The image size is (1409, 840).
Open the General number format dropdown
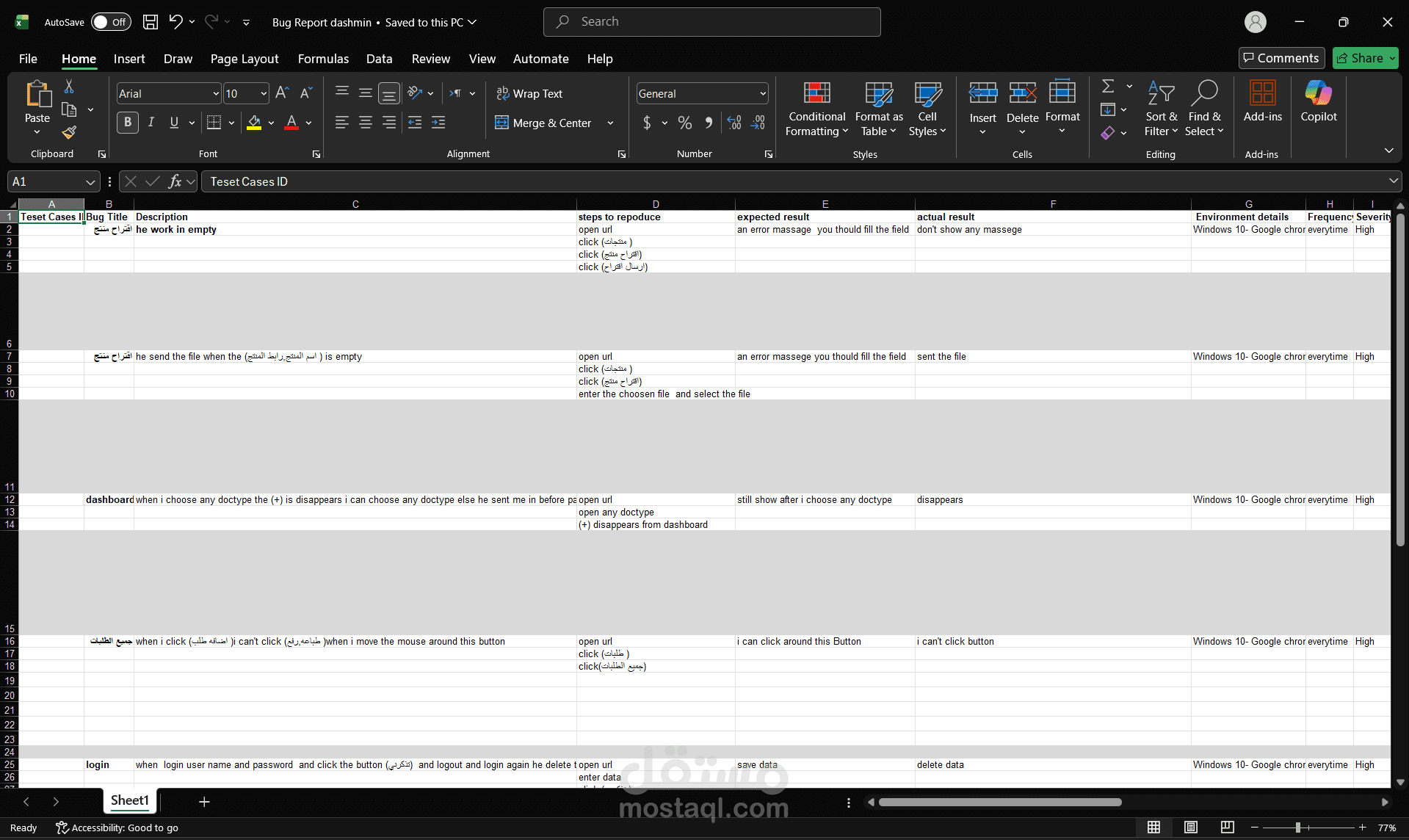pyautogui.click(x=763, y=93)
